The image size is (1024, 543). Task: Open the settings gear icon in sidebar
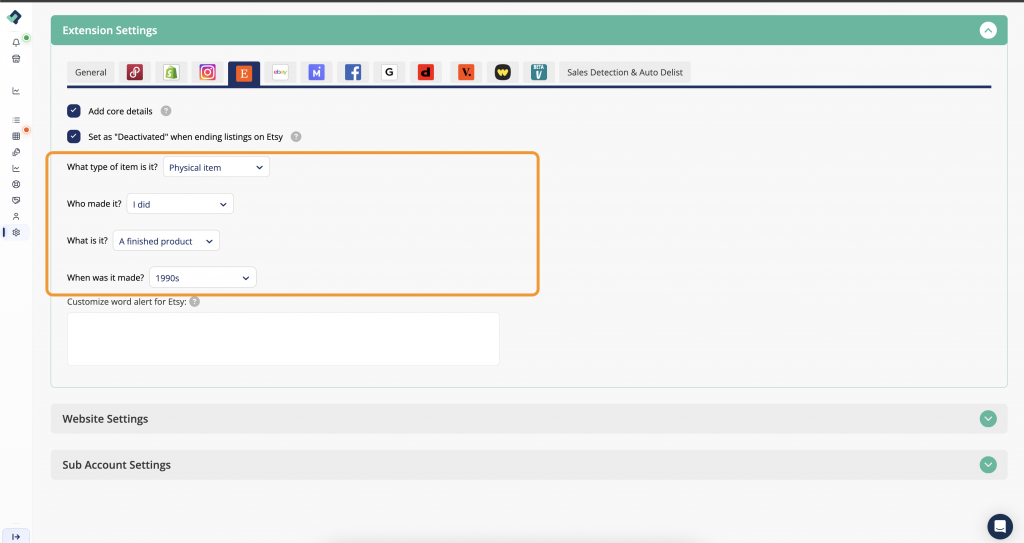pyautogui.click(x=16, y=233)
